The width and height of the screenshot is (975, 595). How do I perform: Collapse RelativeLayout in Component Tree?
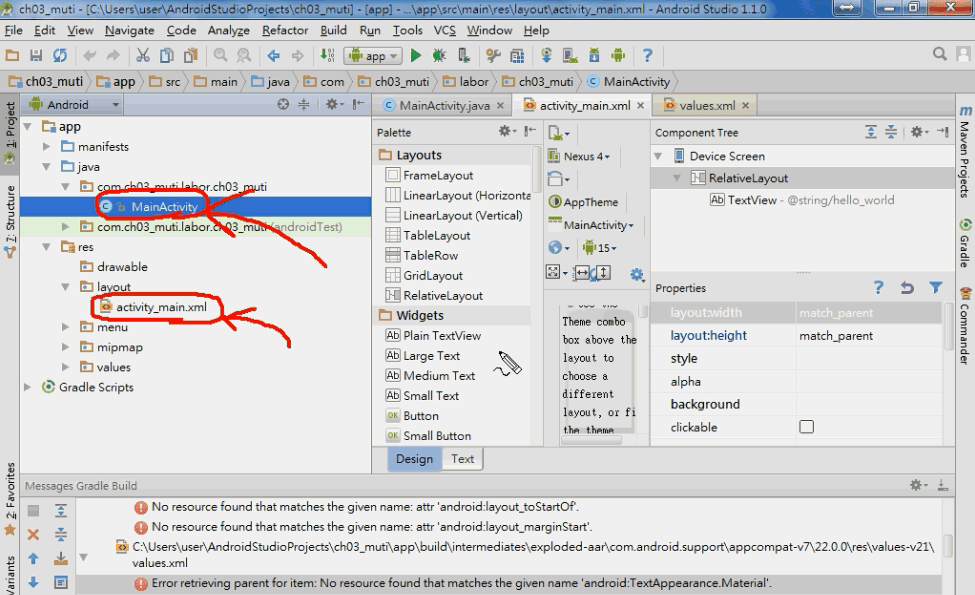pyautogui.click(x=677, y=178)
